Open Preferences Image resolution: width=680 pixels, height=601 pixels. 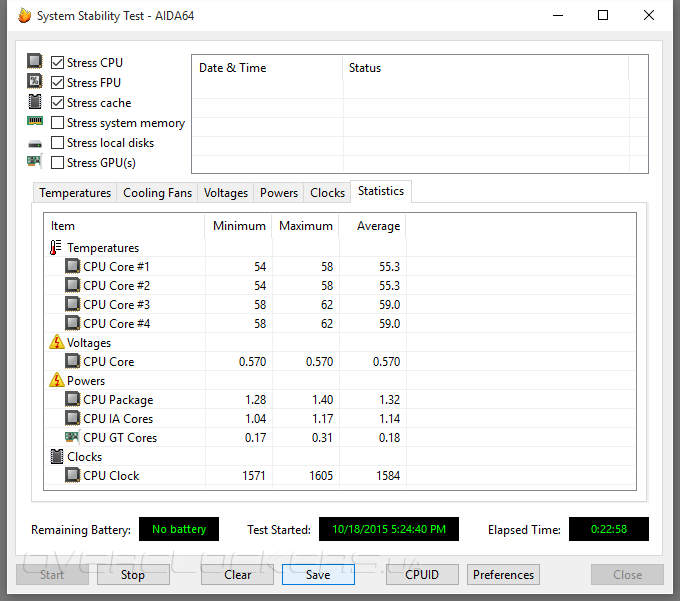coord(503,575)
